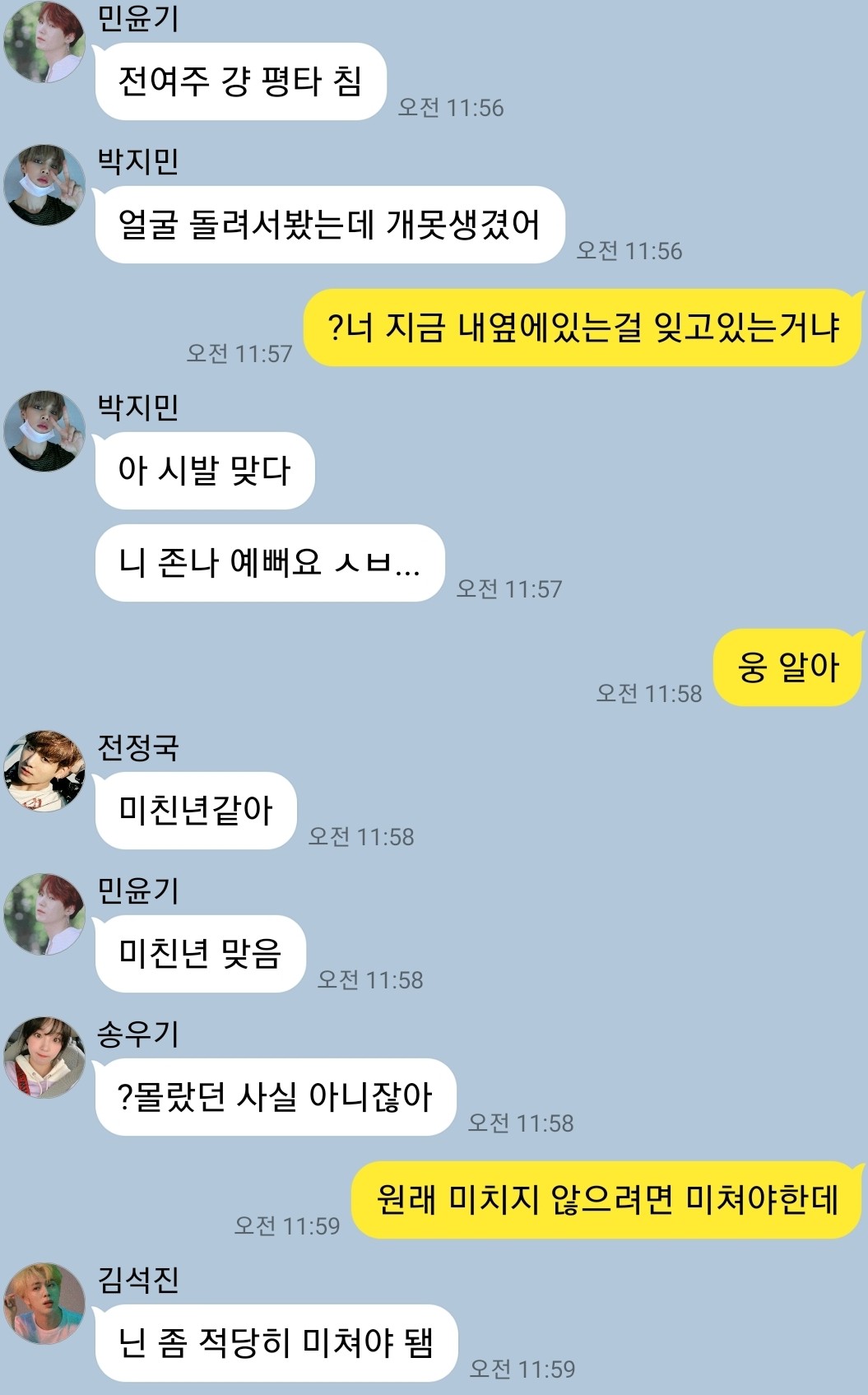Tap 송우기's profile picture

click(x=44, y=1058)
